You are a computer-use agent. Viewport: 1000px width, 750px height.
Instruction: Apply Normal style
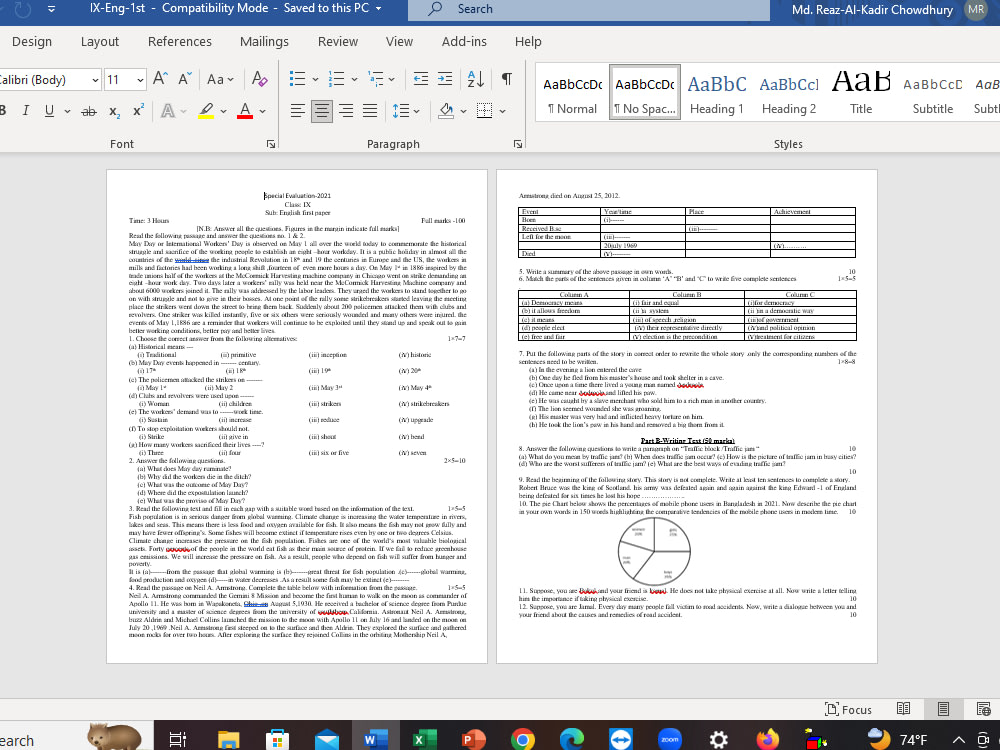[572, 92]
